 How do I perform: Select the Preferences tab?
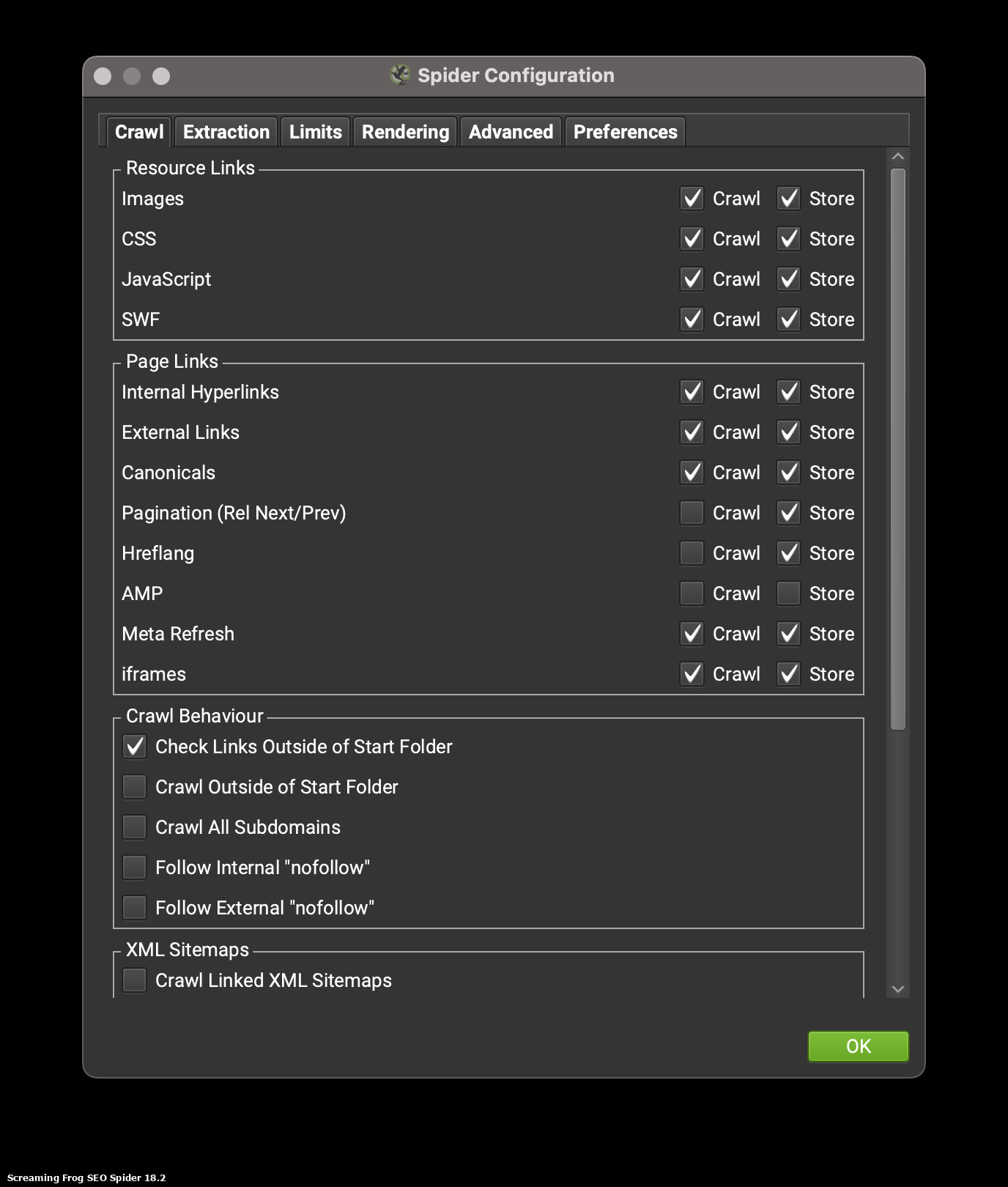tap(625, 132)
